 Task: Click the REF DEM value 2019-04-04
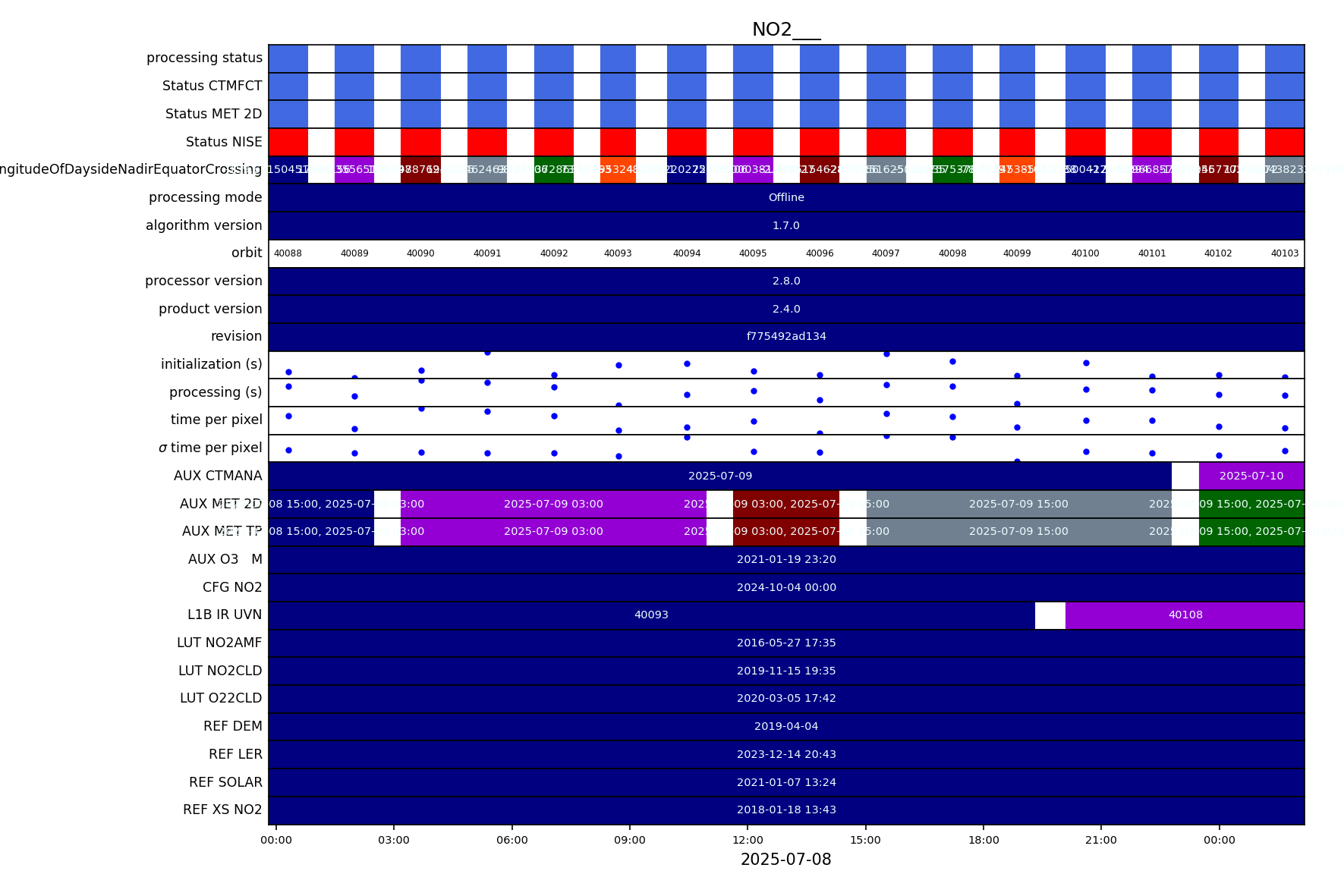click(x=785, y=727)
